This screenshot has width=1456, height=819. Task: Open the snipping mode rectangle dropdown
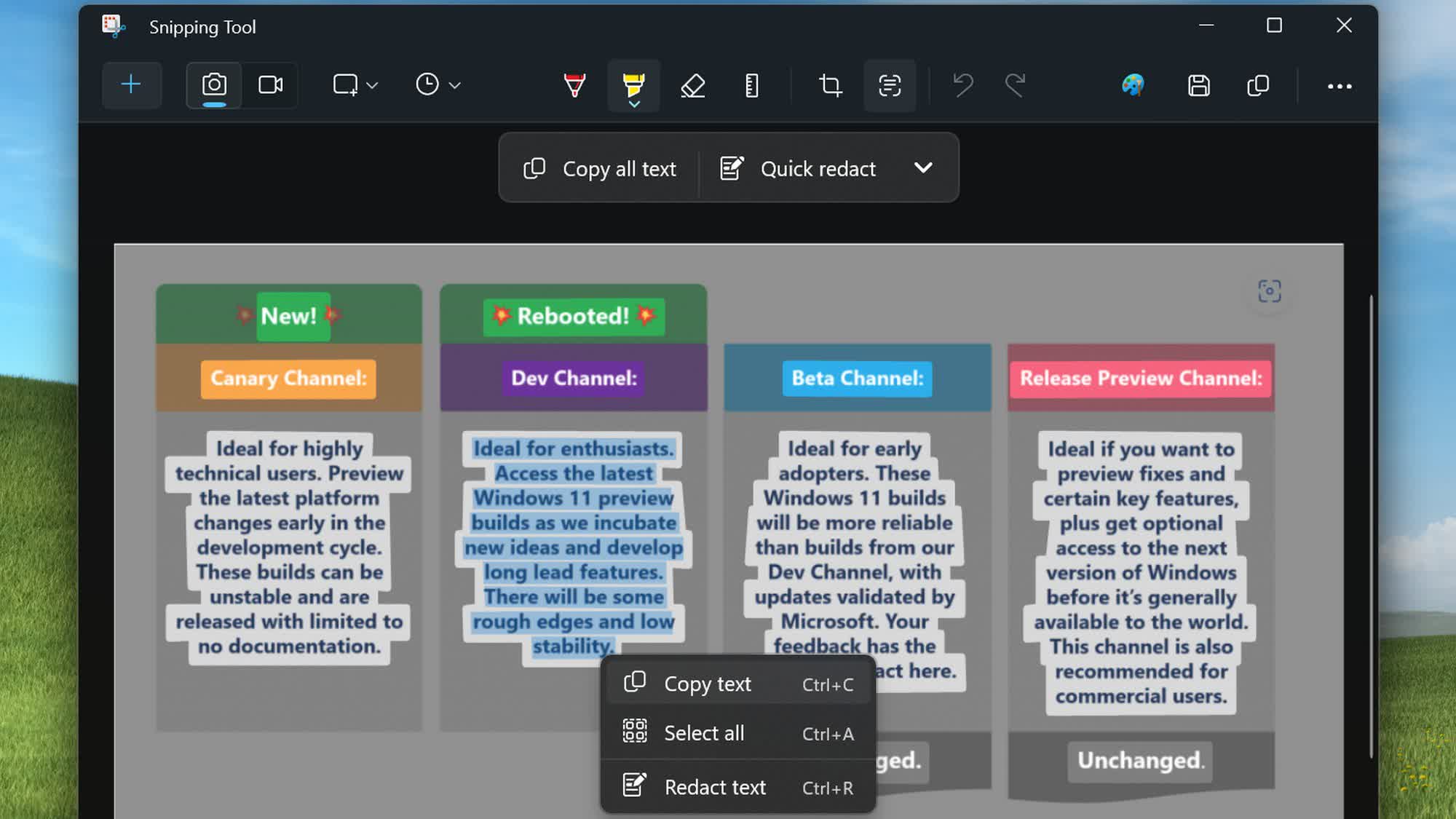pos(355,85)
